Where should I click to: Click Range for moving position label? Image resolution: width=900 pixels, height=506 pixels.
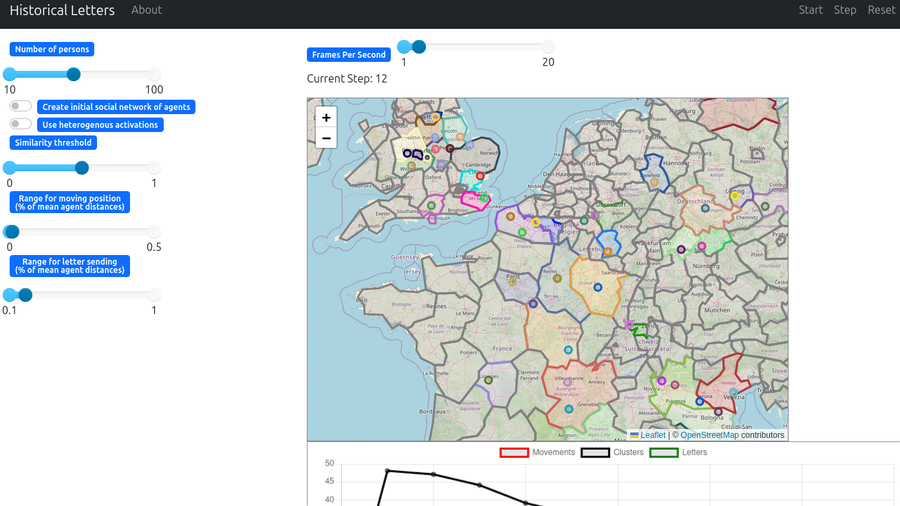click(69, 203)
